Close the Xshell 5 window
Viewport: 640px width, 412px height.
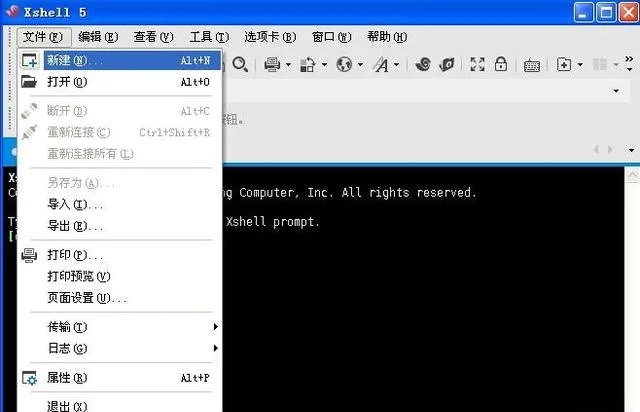point(629,12)
